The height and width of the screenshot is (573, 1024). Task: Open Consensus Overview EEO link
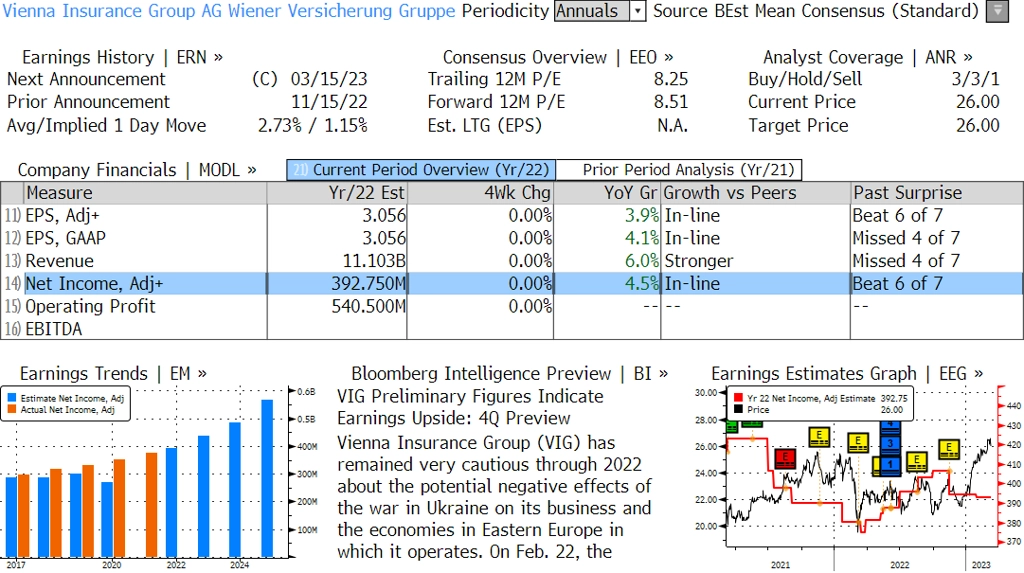point(558,57)
